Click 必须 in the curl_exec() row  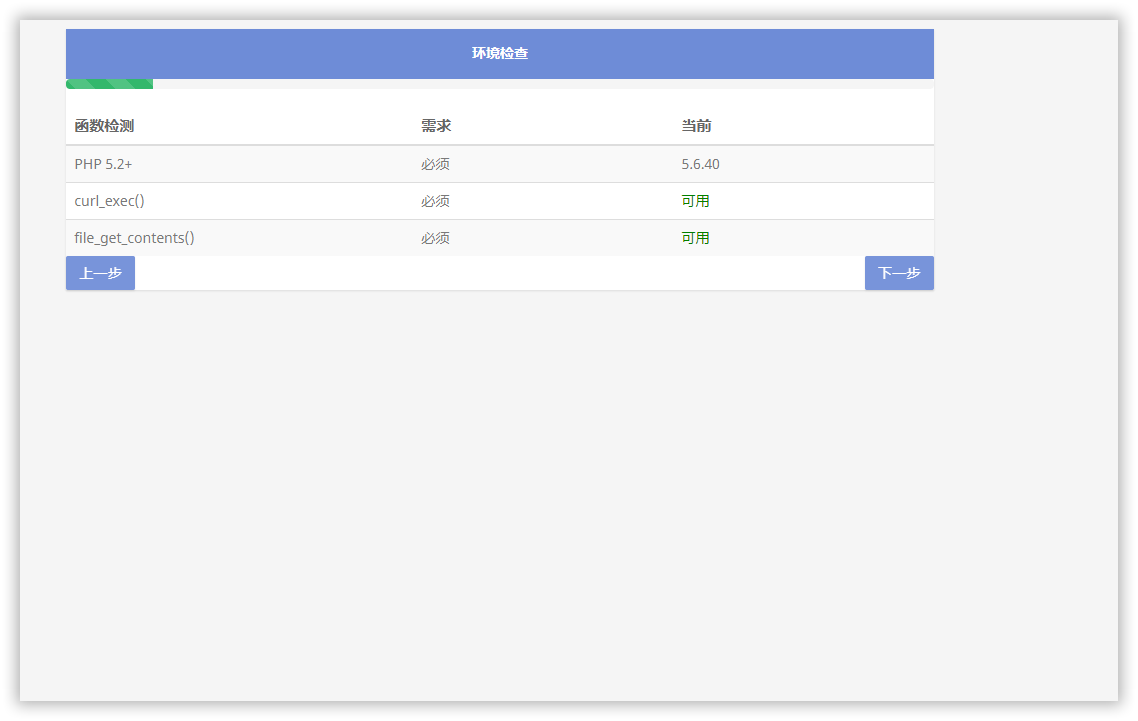click(x=435, y=201)
